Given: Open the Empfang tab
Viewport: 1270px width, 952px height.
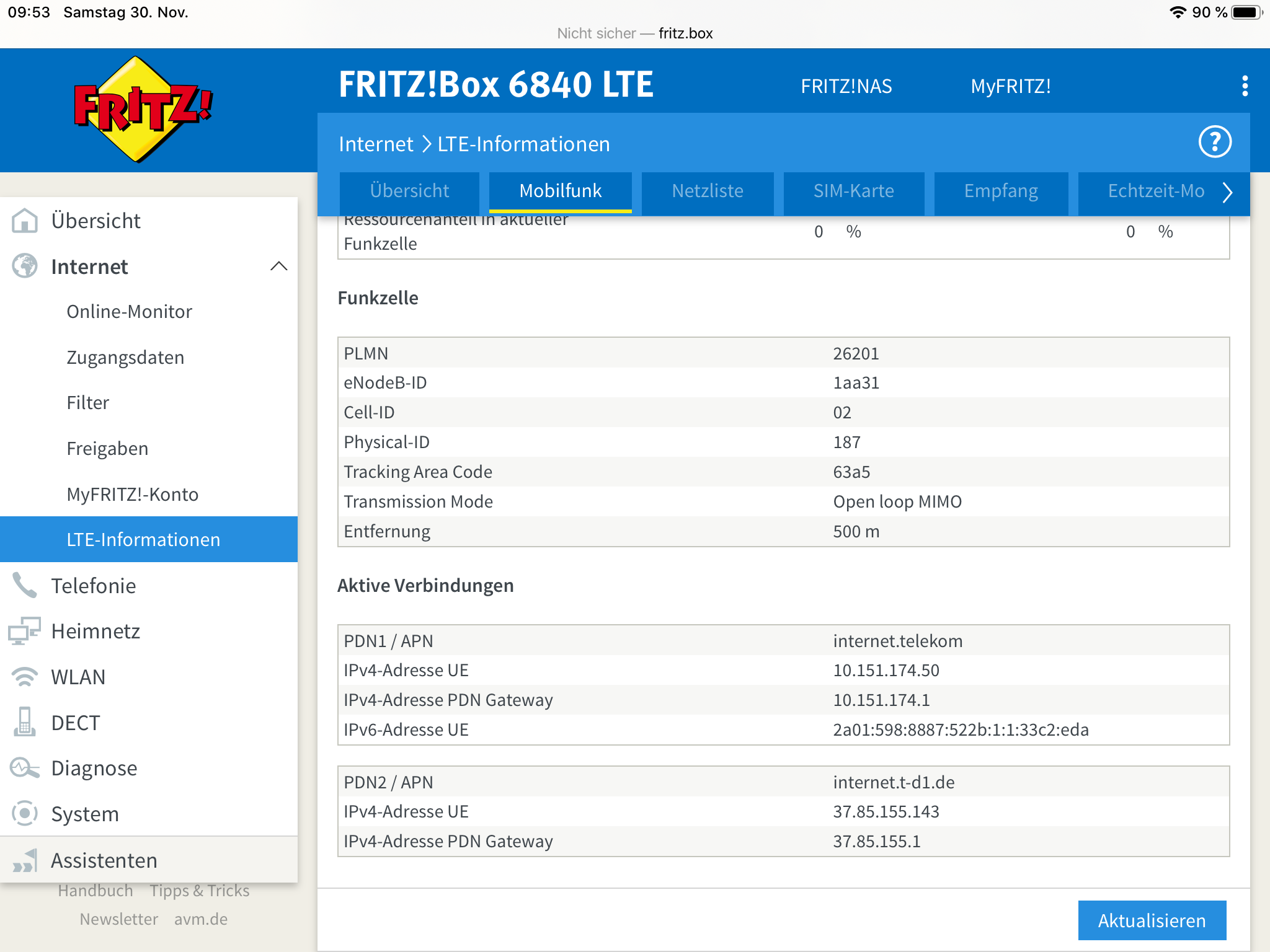Looking at the screenshot, I should pos(1000,191).
